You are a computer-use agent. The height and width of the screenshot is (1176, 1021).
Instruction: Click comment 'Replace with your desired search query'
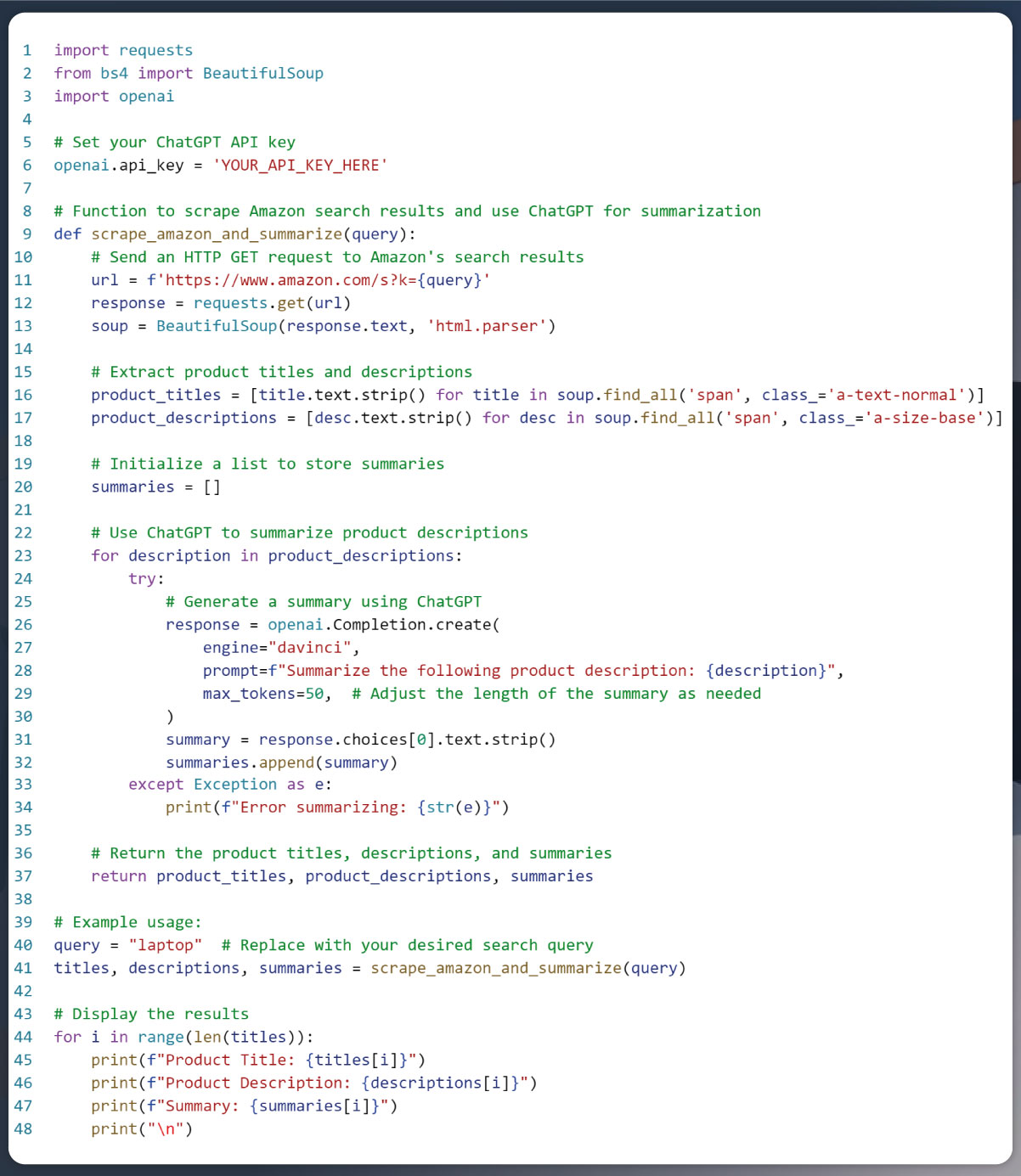(x=407, y=943)
